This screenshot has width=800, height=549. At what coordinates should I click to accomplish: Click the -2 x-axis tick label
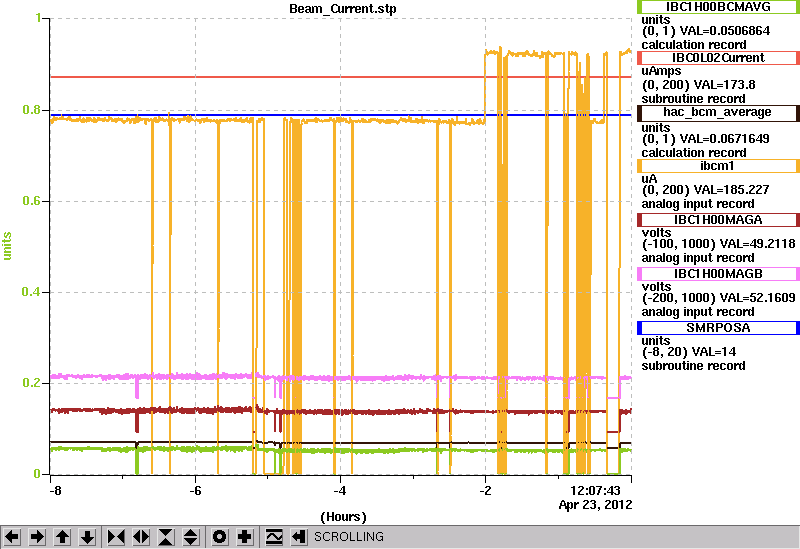(x=485, y=491)
